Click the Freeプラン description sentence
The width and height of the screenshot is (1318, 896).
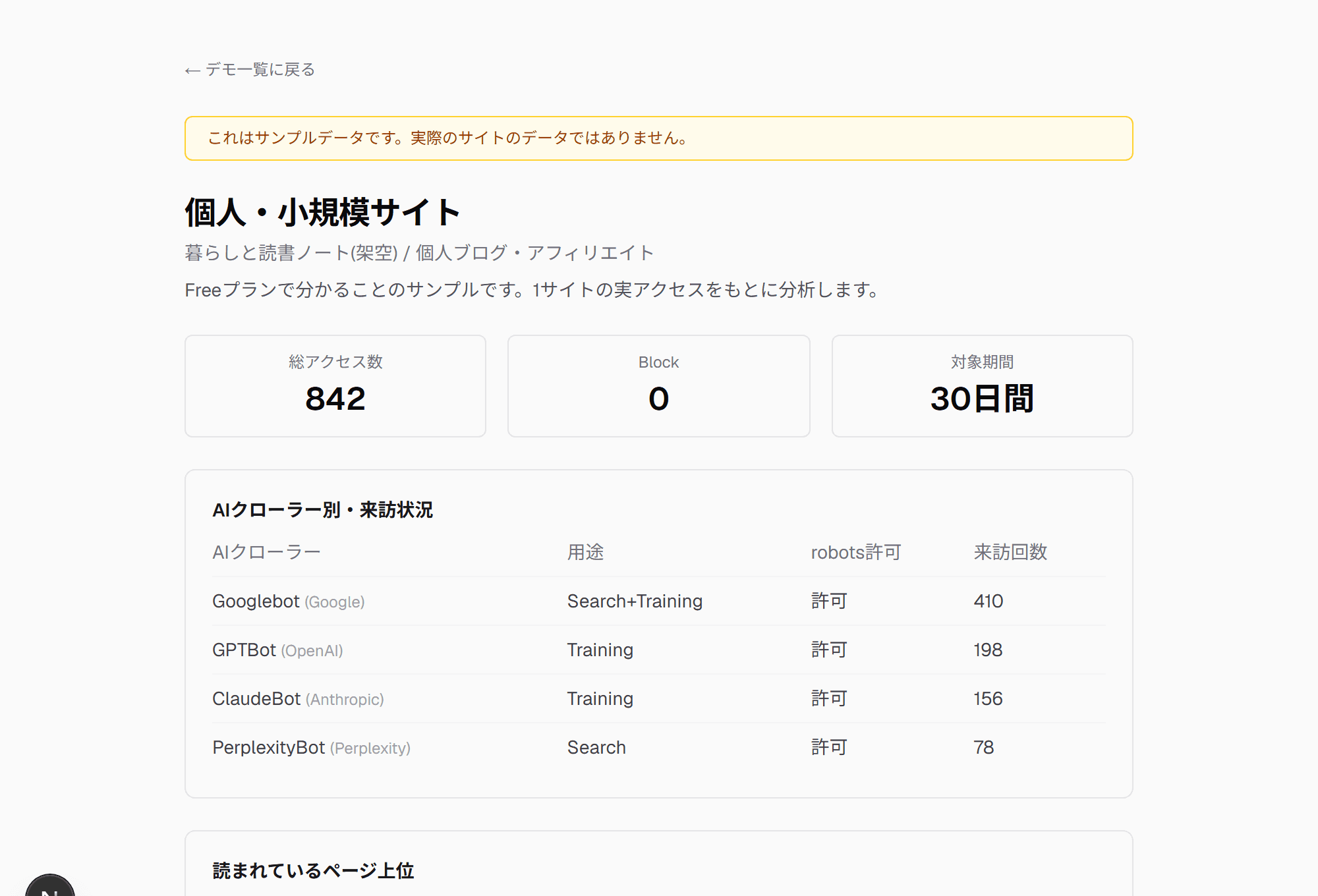[533, 290]
